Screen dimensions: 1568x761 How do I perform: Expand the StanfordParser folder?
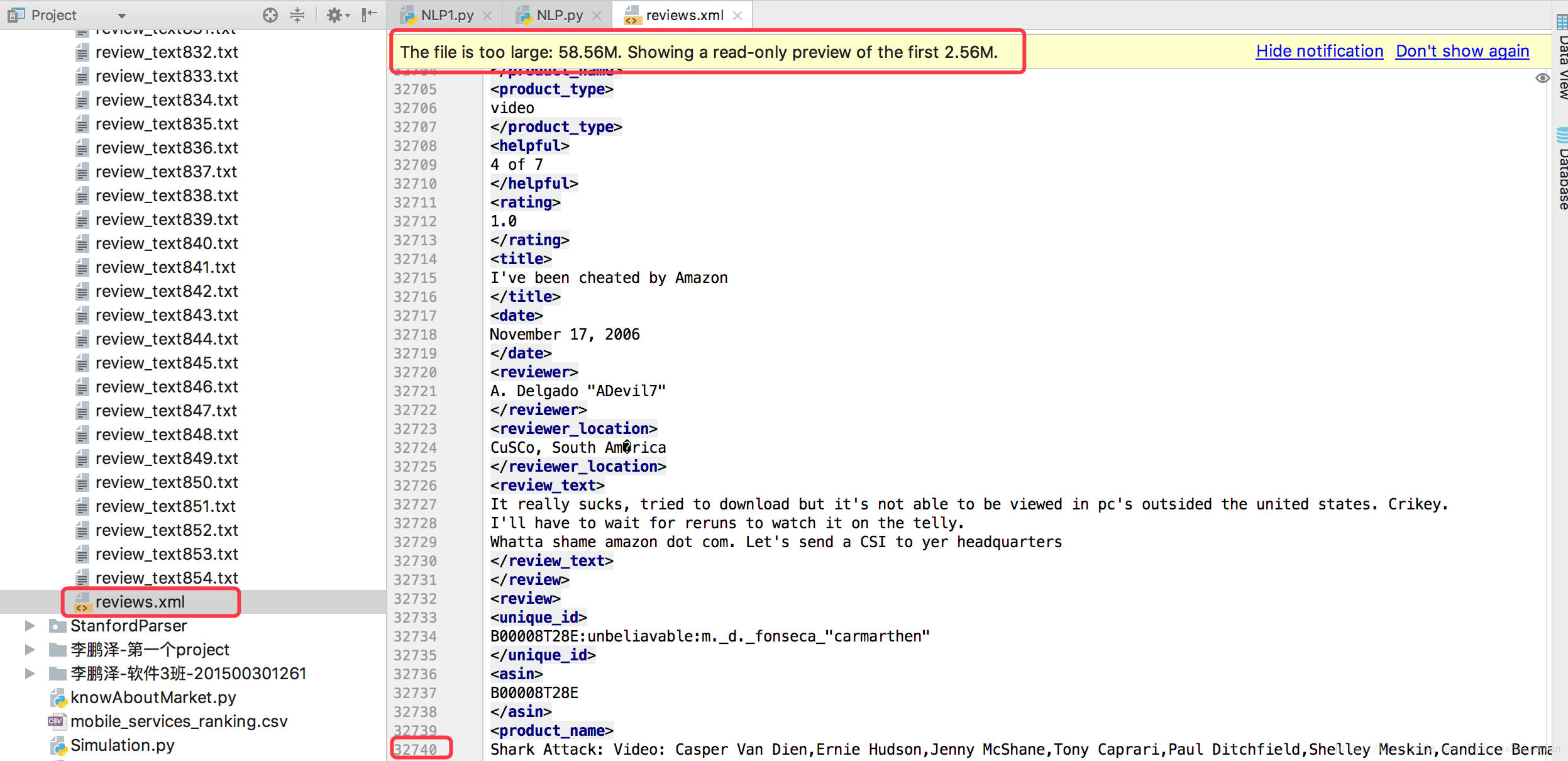coord(29,626)
